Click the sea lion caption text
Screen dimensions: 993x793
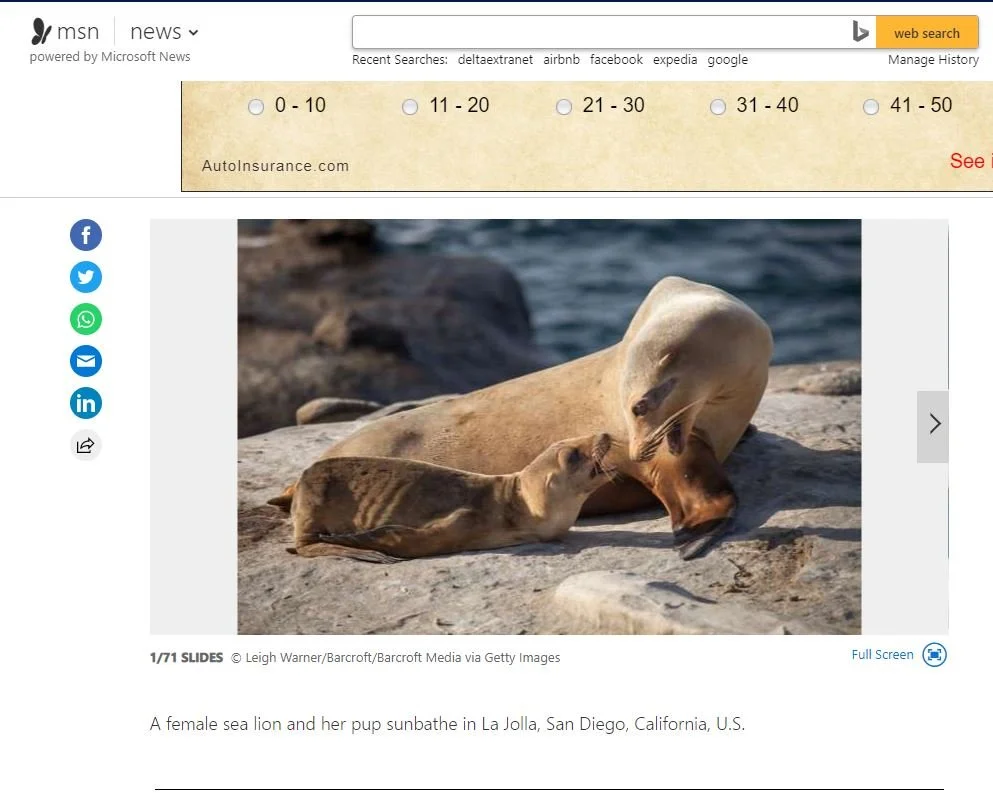click(447, 723)
